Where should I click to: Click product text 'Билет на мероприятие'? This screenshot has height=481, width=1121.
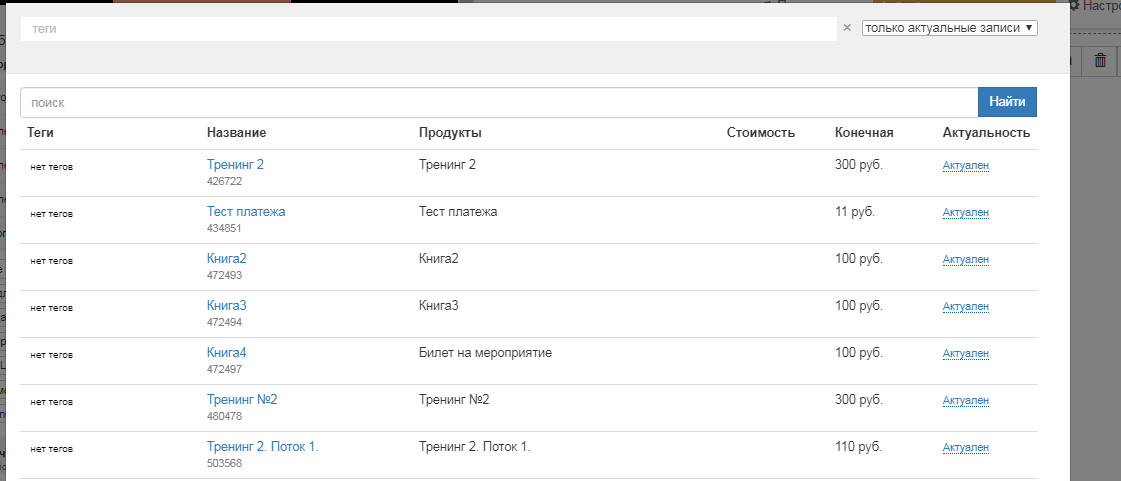(x=485, y=353)
